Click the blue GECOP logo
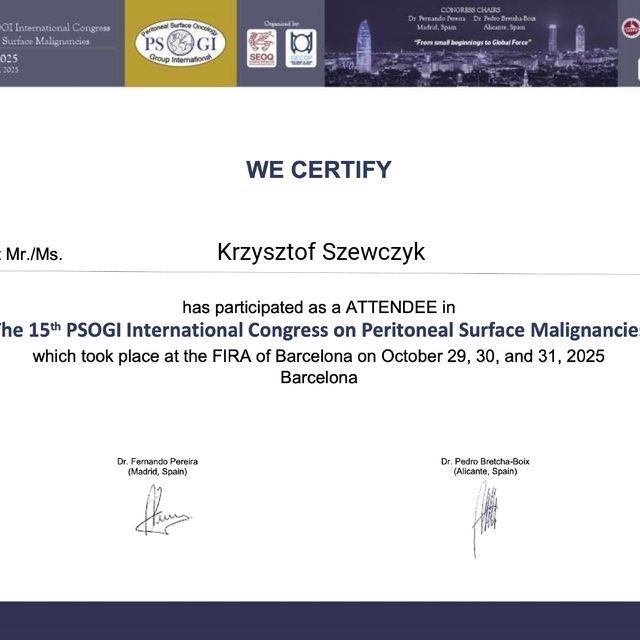This screenshot has height=640, width=640. 301,48
